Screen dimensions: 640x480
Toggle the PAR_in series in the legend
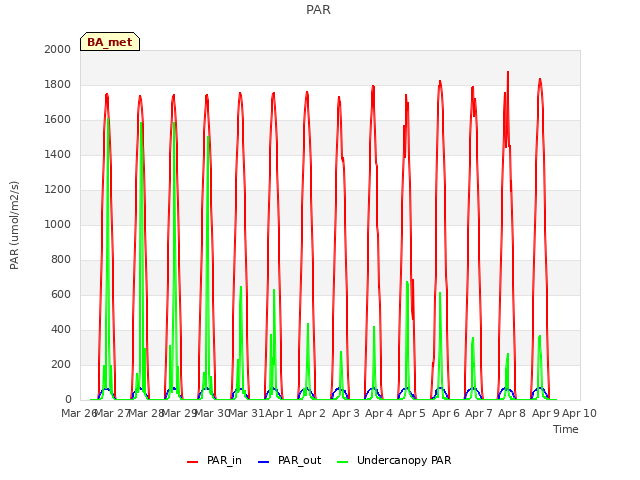click(214, 460)
